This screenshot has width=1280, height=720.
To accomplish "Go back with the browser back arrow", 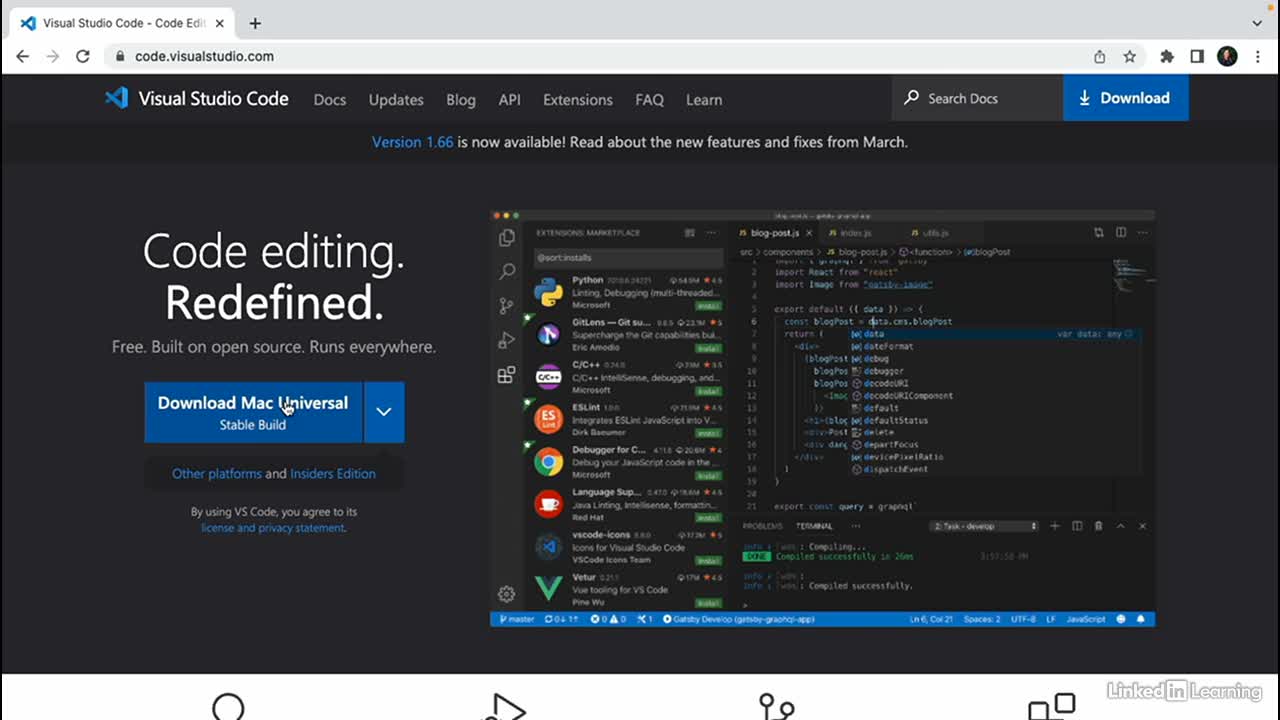I will coord(22,57).
